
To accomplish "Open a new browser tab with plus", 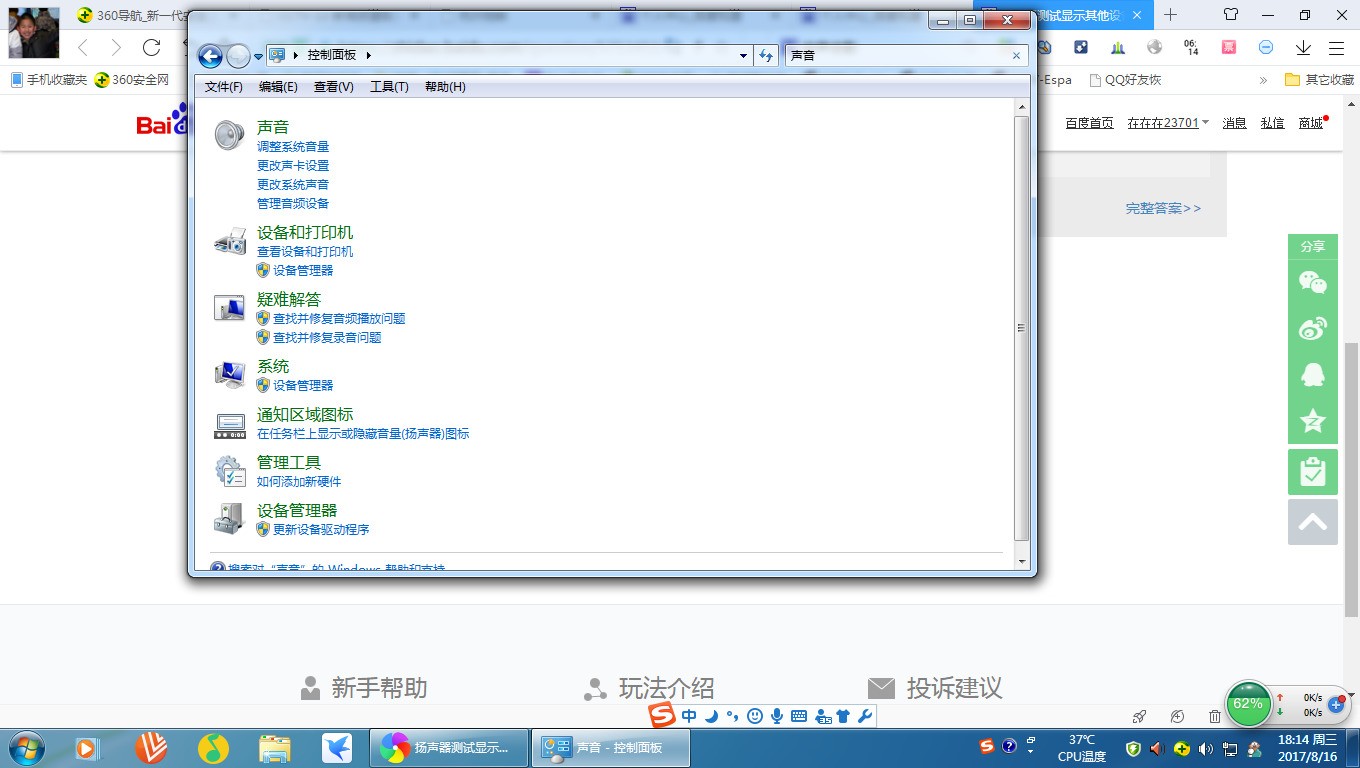I will point(1170,15).
